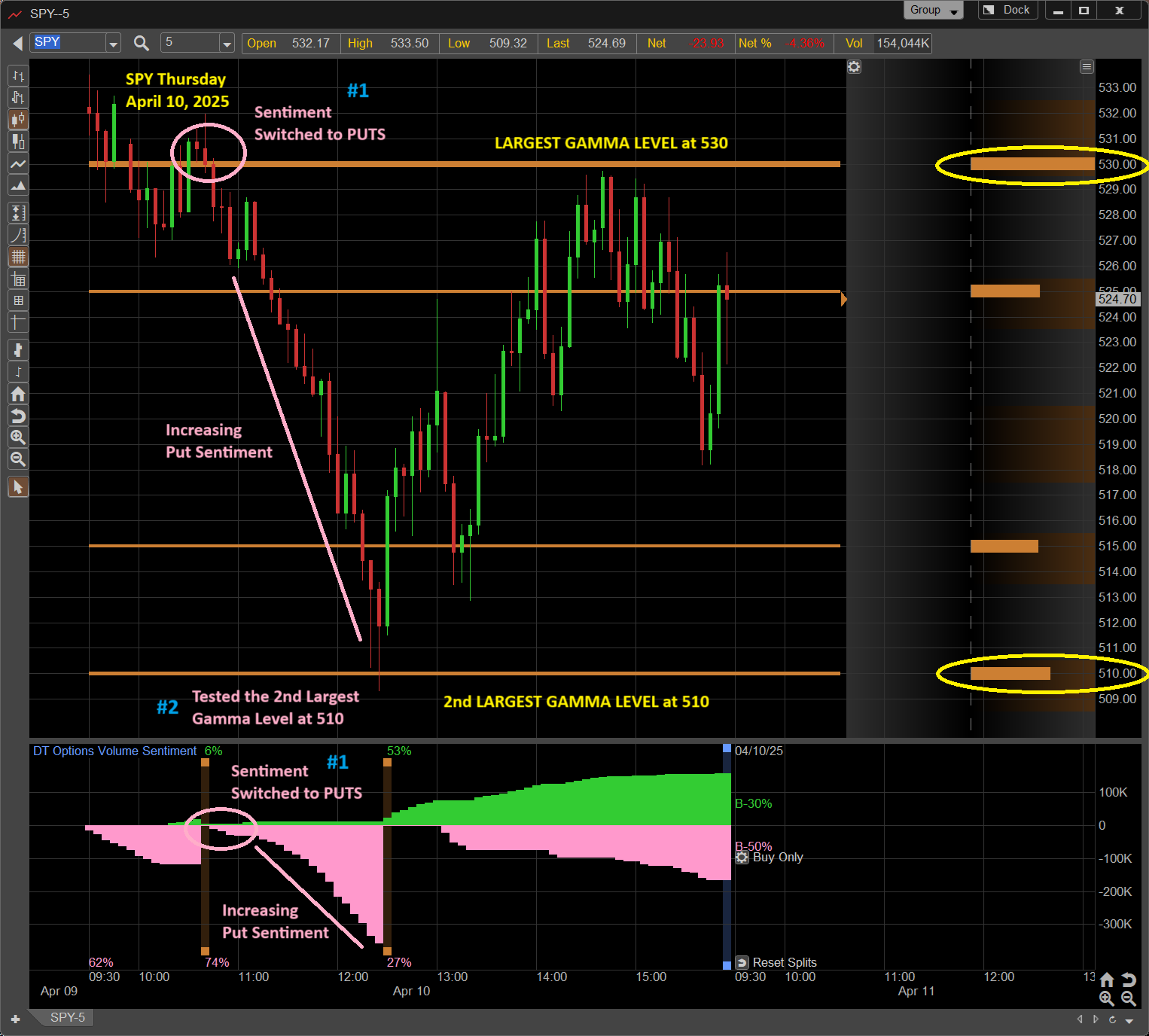Image resolution: width=1149 pixels, height=1036 pixels.
Task: Click the 04/10/25 date label
Action: pos(759,751)
